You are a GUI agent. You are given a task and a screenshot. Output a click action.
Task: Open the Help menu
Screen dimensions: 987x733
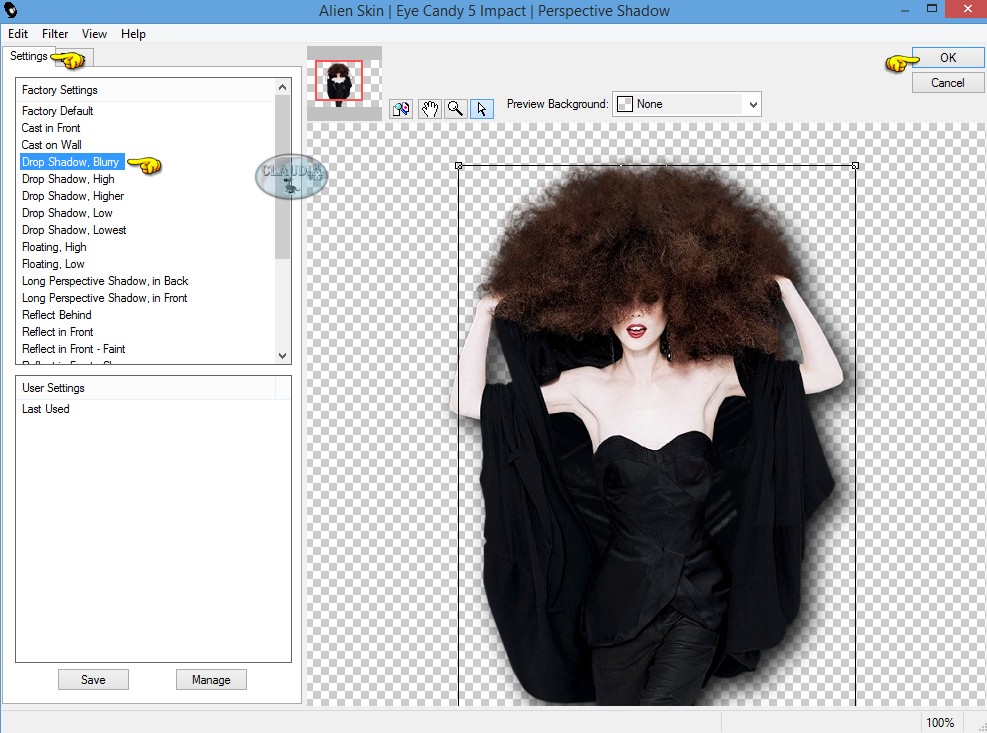133,34
